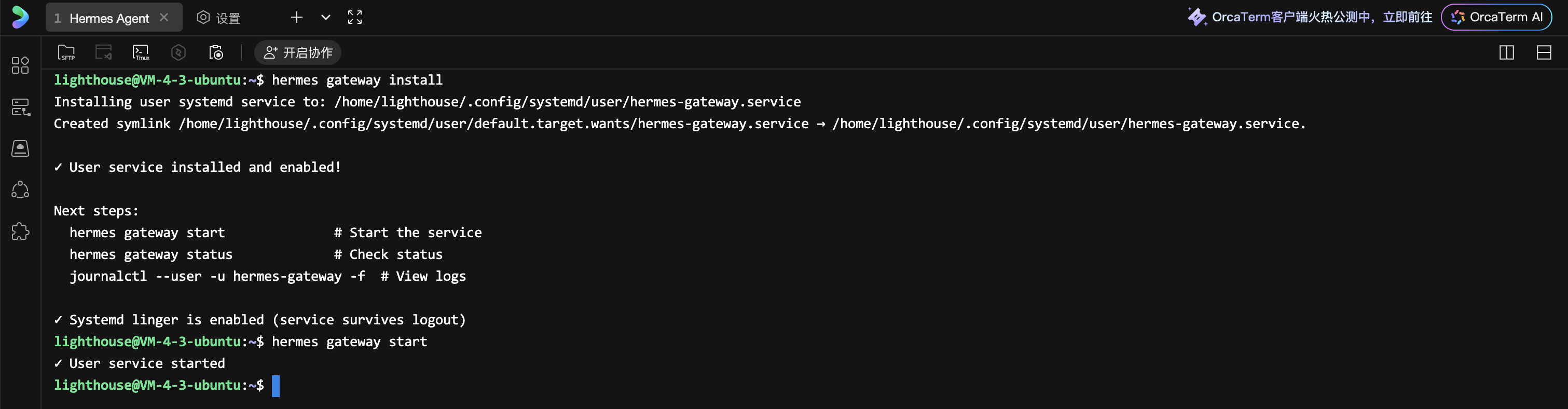Add a new terminal tab

coord(296,17)
